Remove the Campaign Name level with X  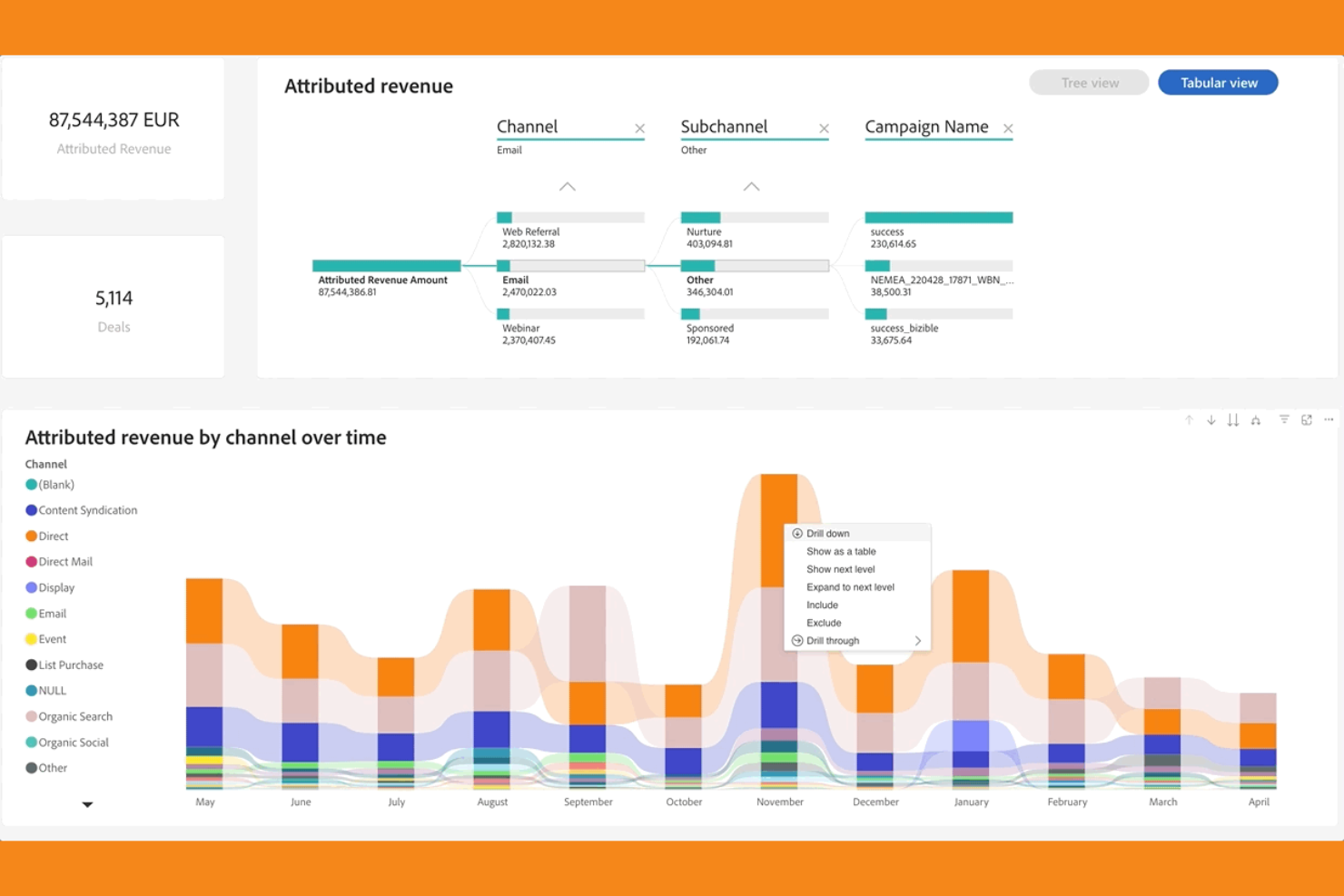(1008, 128)
